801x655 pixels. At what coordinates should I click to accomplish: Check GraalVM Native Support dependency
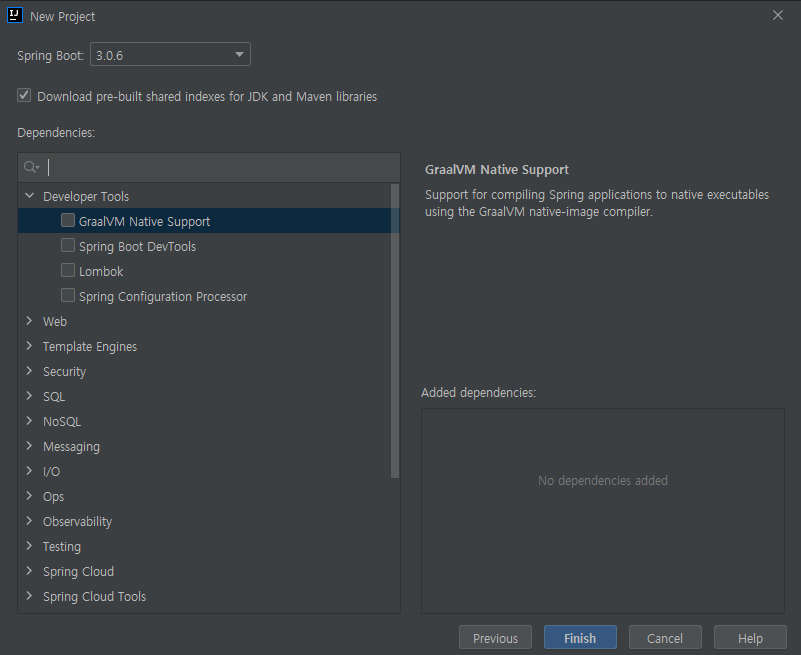click(x=68, y=220)
